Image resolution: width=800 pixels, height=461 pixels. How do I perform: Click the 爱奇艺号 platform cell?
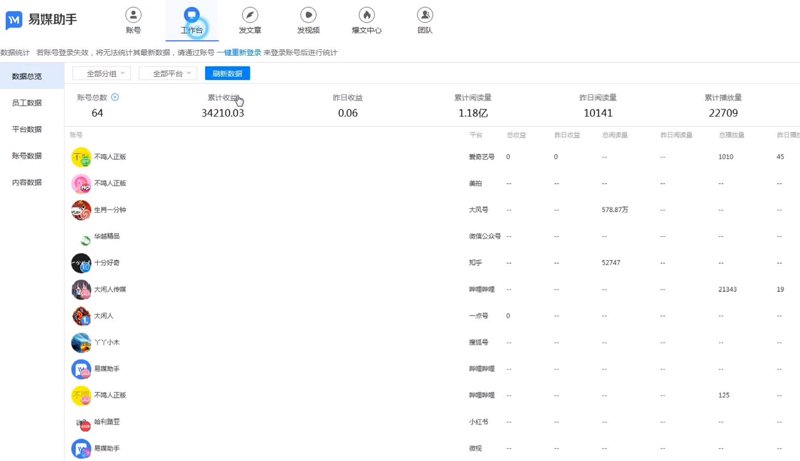[482, 157]
